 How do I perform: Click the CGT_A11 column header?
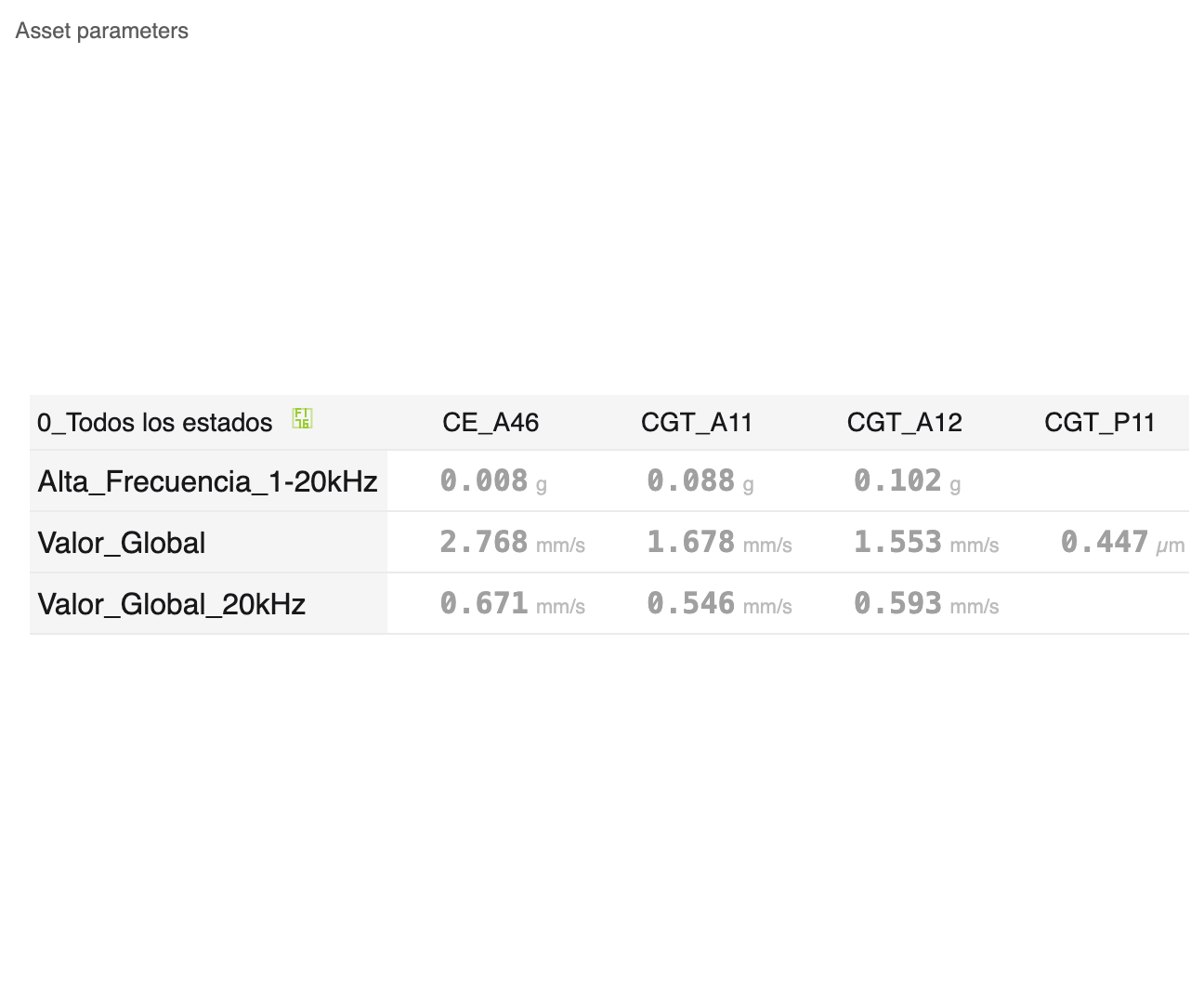point(697,423)
